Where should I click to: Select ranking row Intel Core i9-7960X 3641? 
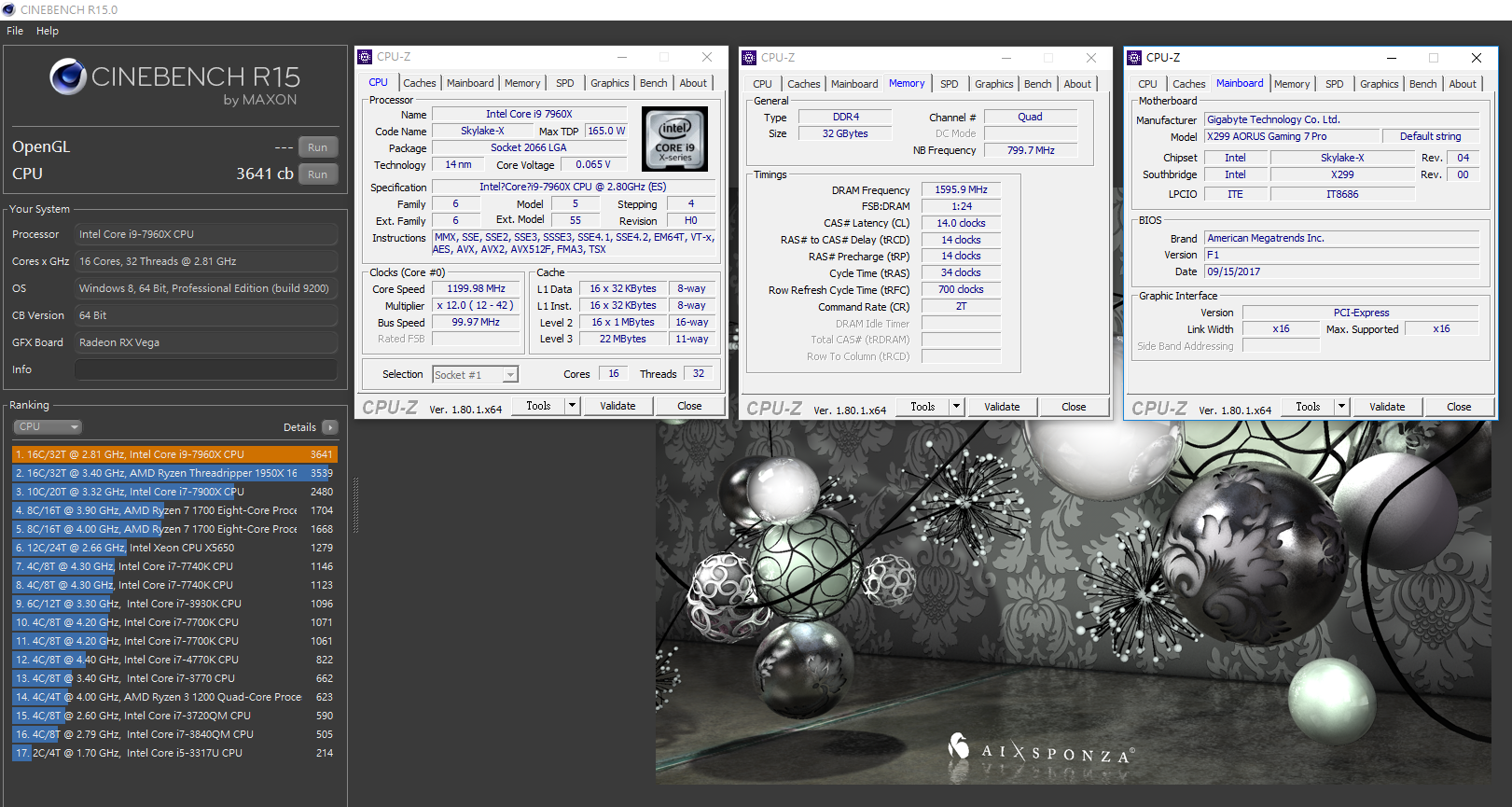coord(174,454)
